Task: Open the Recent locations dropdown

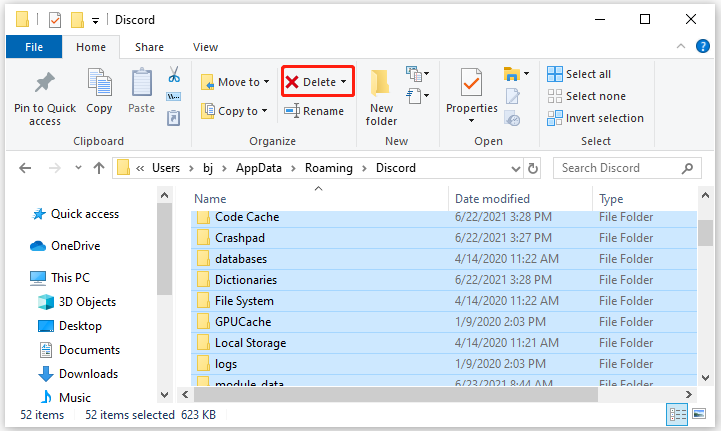Action: coord(78,168)
